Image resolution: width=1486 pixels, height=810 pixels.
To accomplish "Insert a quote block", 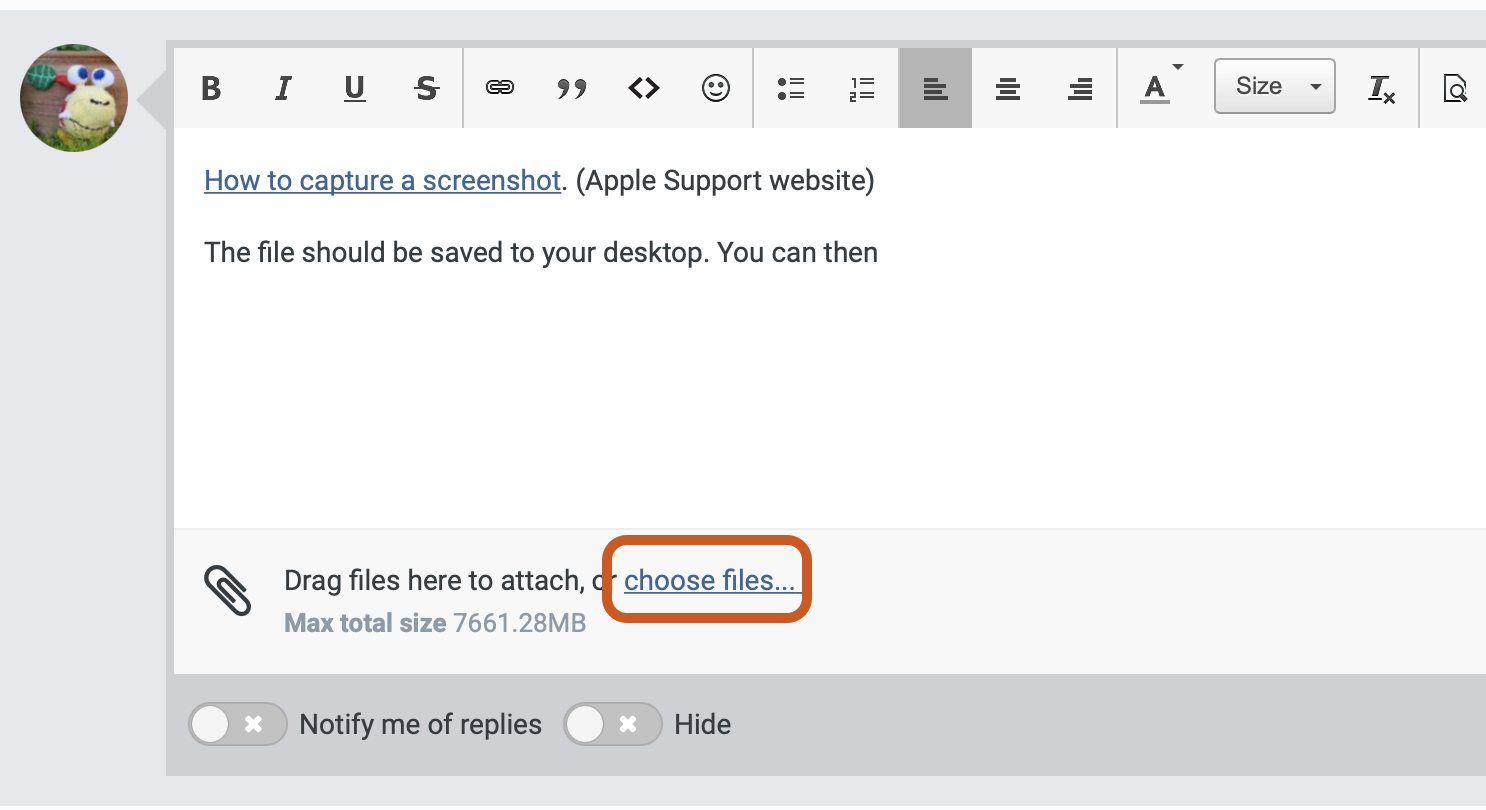I will 572,88.
